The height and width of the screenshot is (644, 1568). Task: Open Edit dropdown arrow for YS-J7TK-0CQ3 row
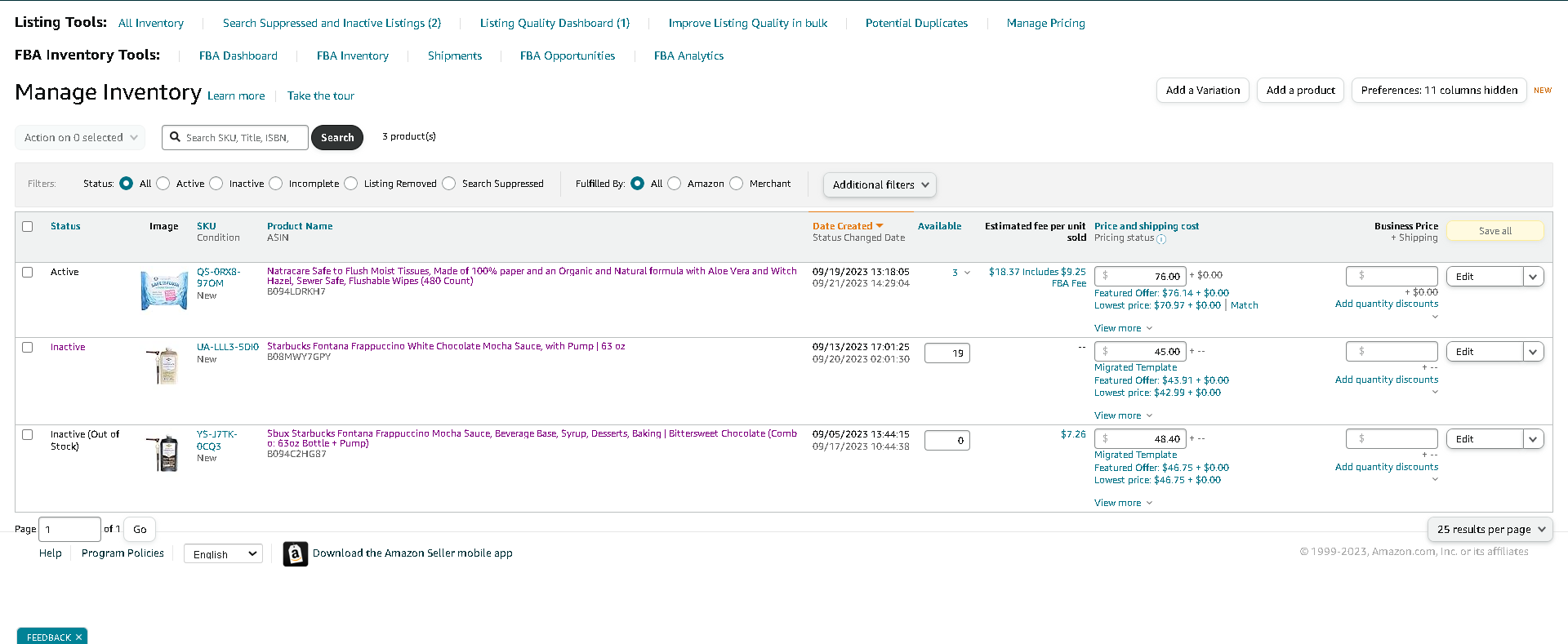click(1533, 439)
